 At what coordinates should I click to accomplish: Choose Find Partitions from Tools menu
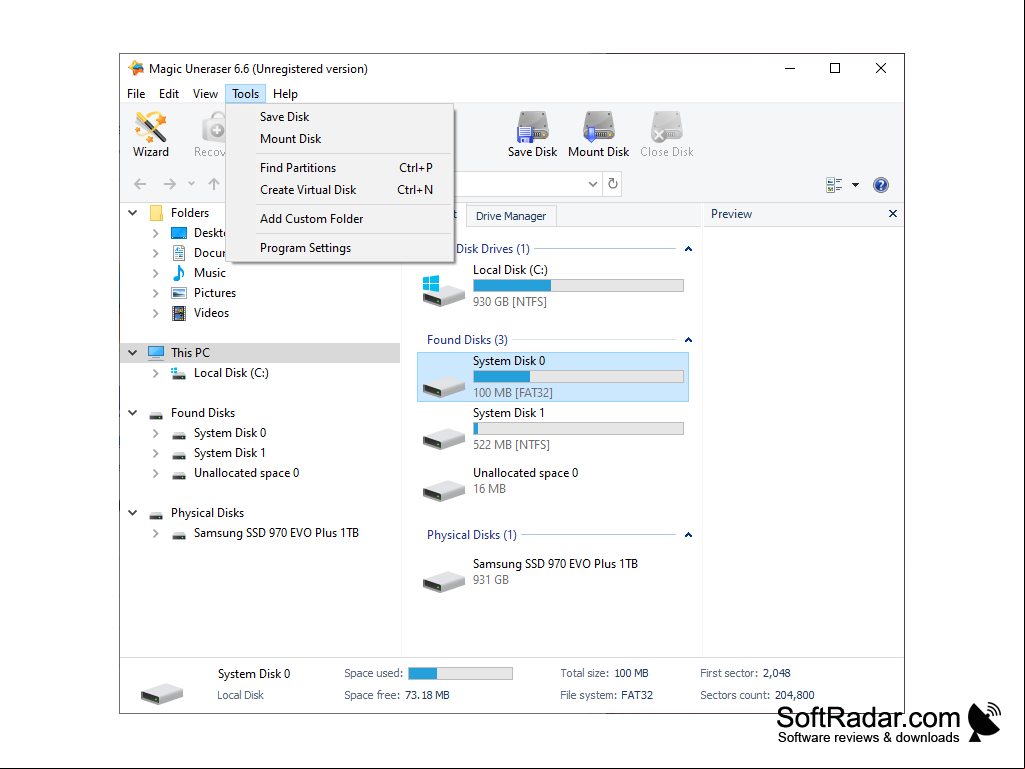[x=340, y=167]
